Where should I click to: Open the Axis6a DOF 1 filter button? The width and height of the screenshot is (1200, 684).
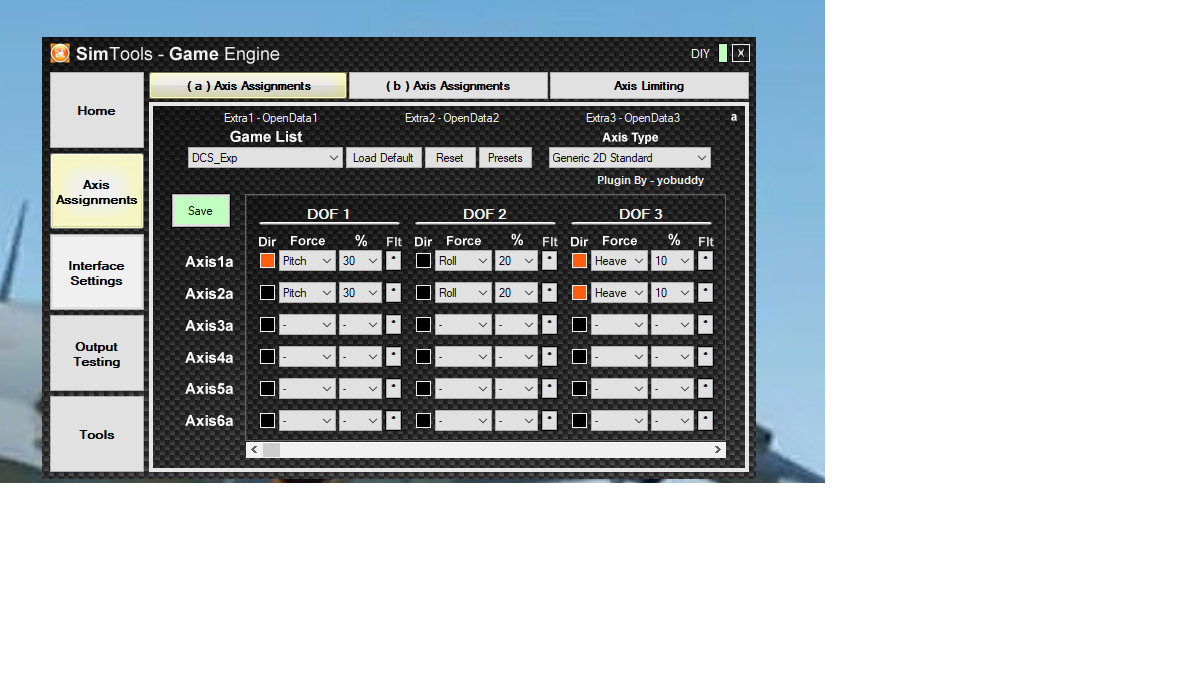click(x=393, y=421)
